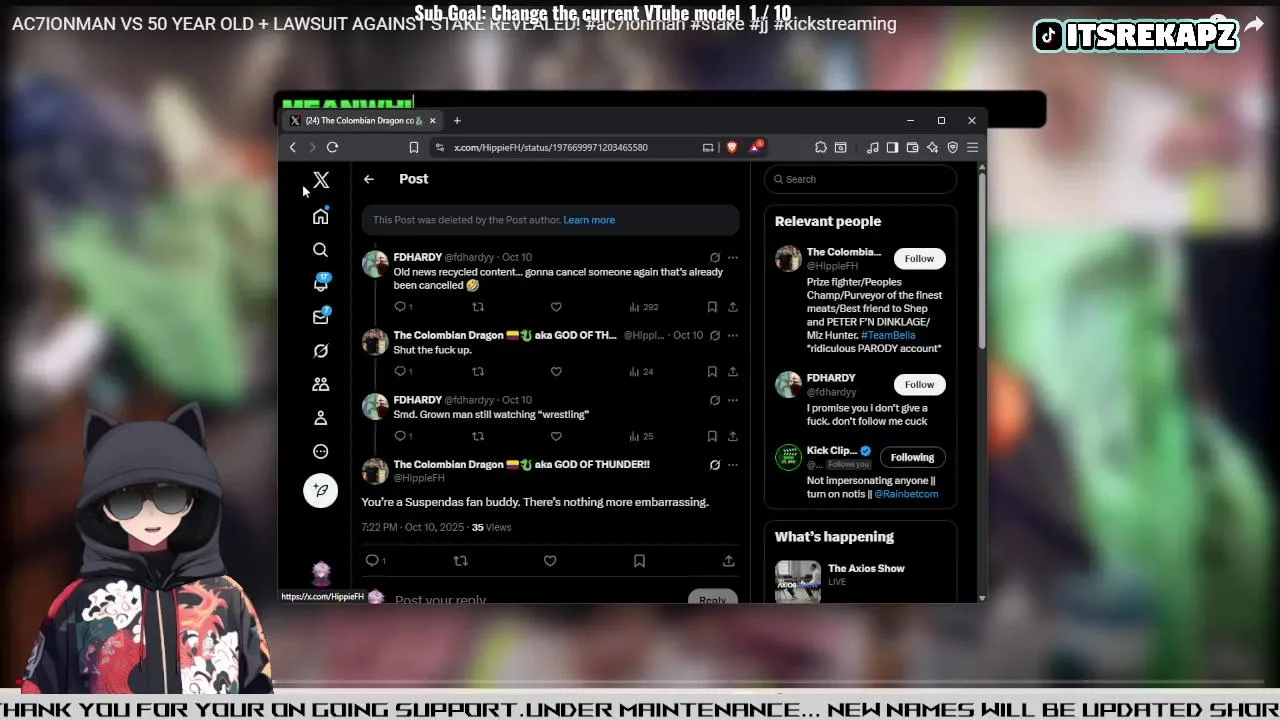
Task: Click Following button for Kick Clips
Action: (912, 458)
